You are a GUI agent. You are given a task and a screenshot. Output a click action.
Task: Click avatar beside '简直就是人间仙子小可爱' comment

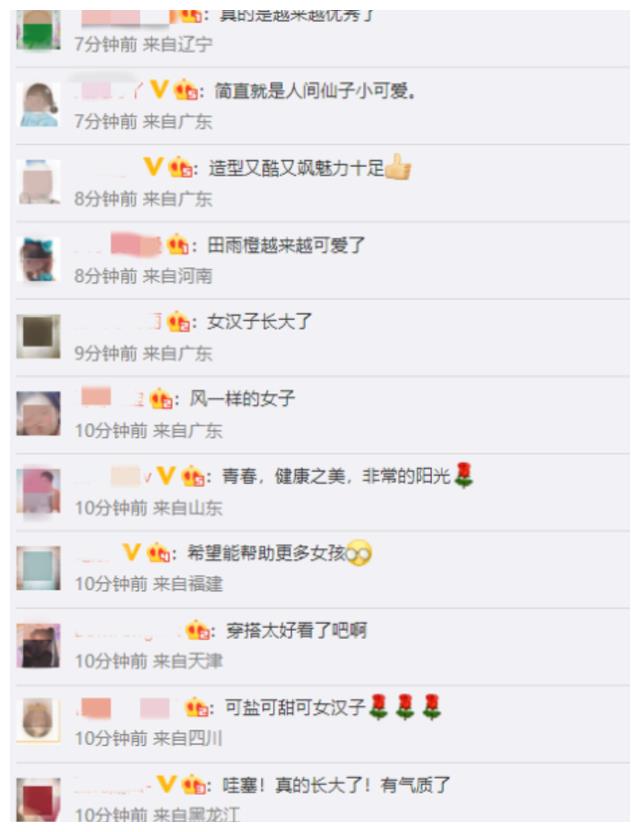click(38, 105)
